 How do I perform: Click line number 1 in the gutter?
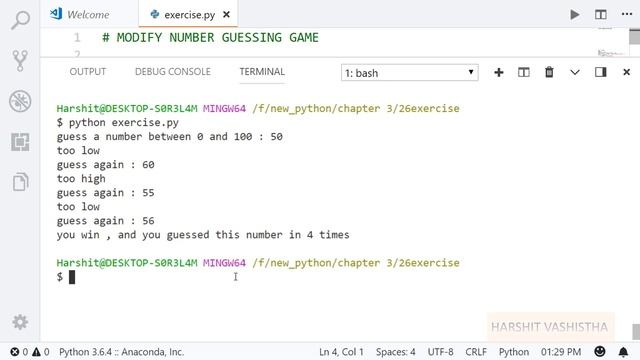click(77, 38)
